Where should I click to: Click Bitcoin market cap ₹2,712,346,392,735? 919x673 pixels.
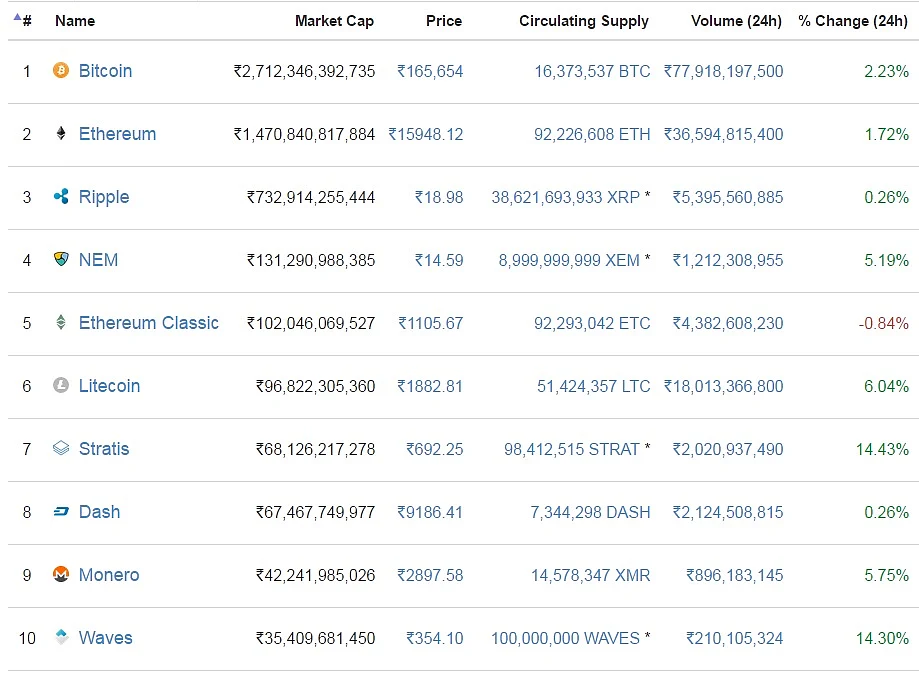(304, 72)
